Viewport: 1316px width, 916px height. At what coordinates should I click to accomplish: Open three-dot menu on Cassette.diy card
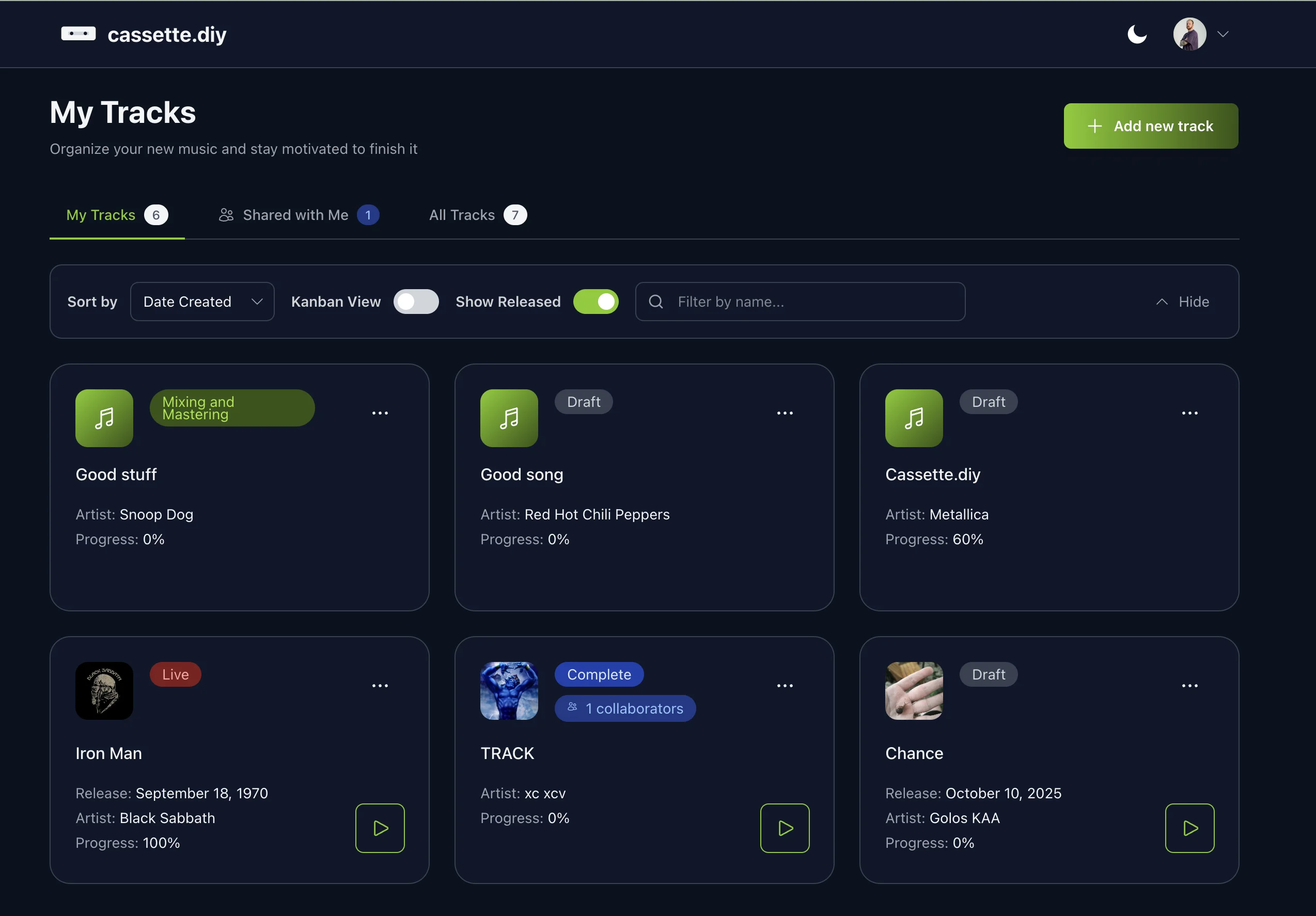1189,413
